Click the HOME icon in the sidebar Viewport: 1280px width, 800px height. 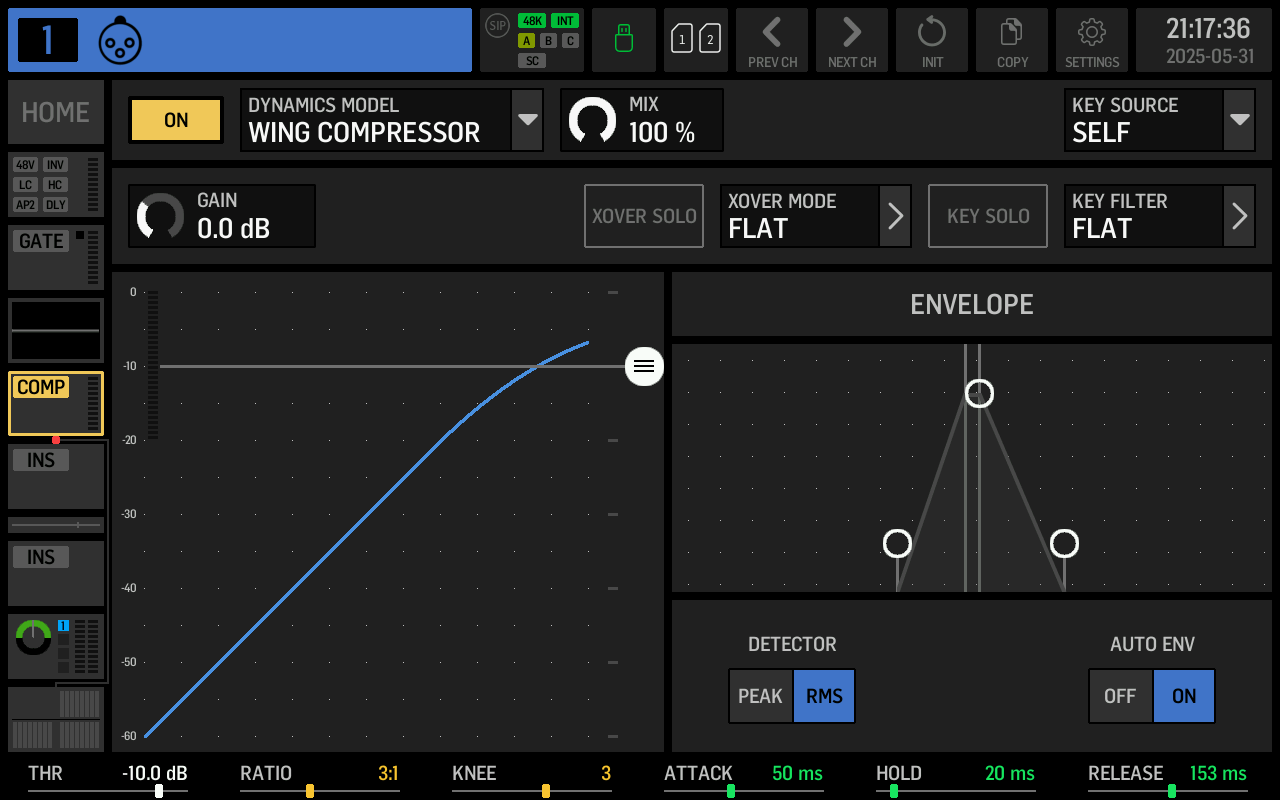[55, 112]
